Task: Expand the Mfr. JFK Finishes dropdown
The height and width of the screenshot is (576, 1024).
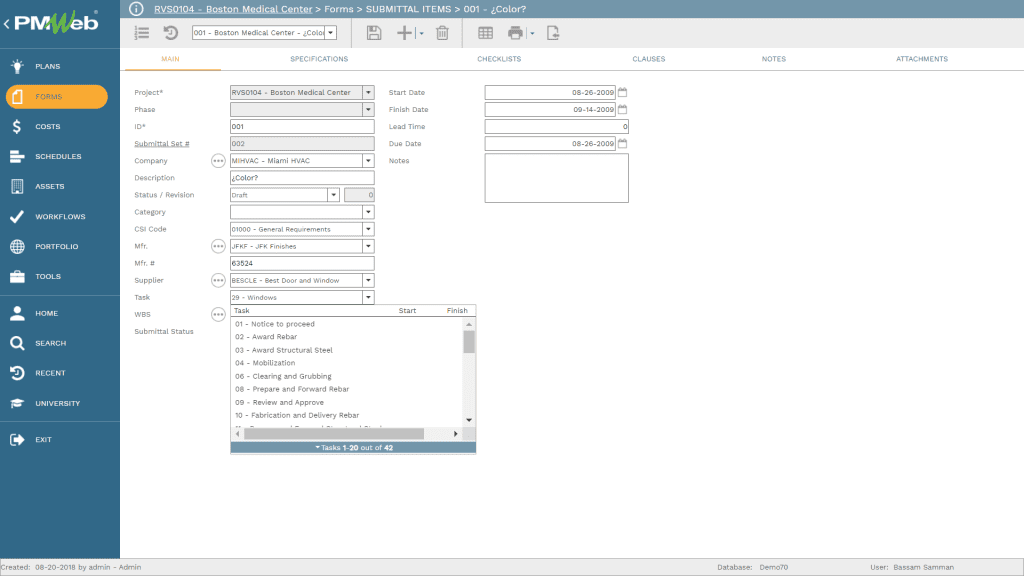Action: click(x=368, y=246)
